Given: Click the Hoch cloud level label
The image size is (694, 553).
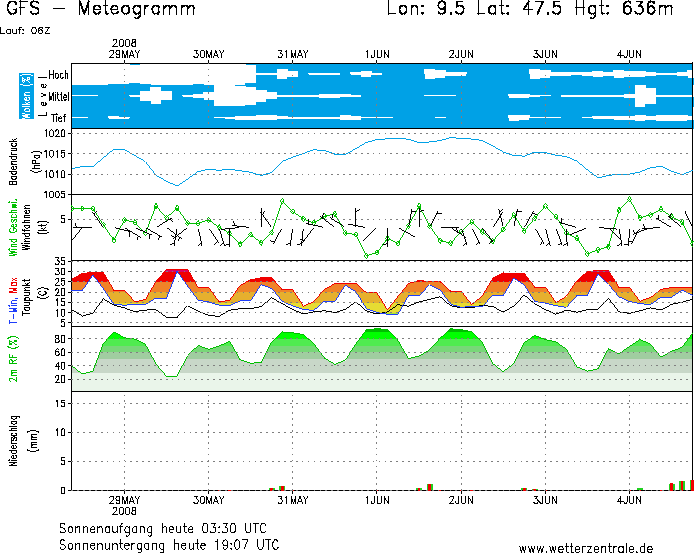Looking at the screenshot, I should [59, 75].
